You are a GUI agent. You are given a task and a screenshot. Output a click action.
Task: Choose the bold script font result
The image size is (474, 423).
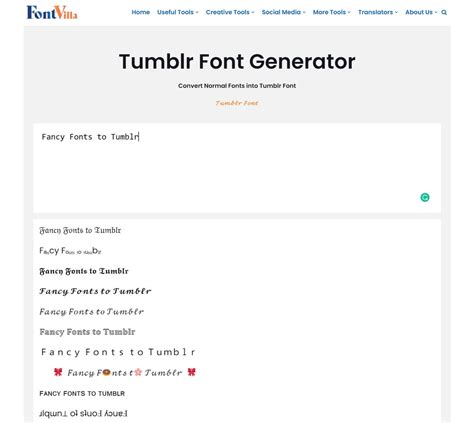pos(95,291)
